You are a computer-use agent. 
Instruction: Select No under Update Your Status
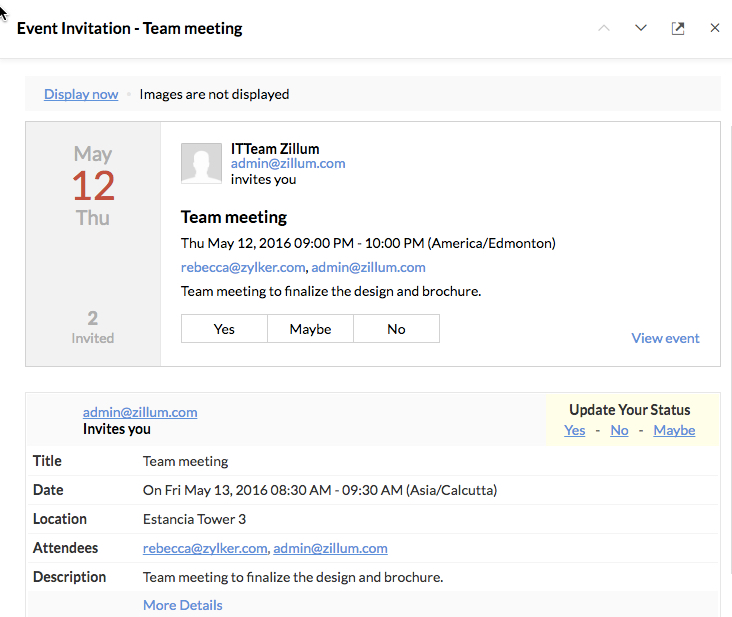(619, 430)
